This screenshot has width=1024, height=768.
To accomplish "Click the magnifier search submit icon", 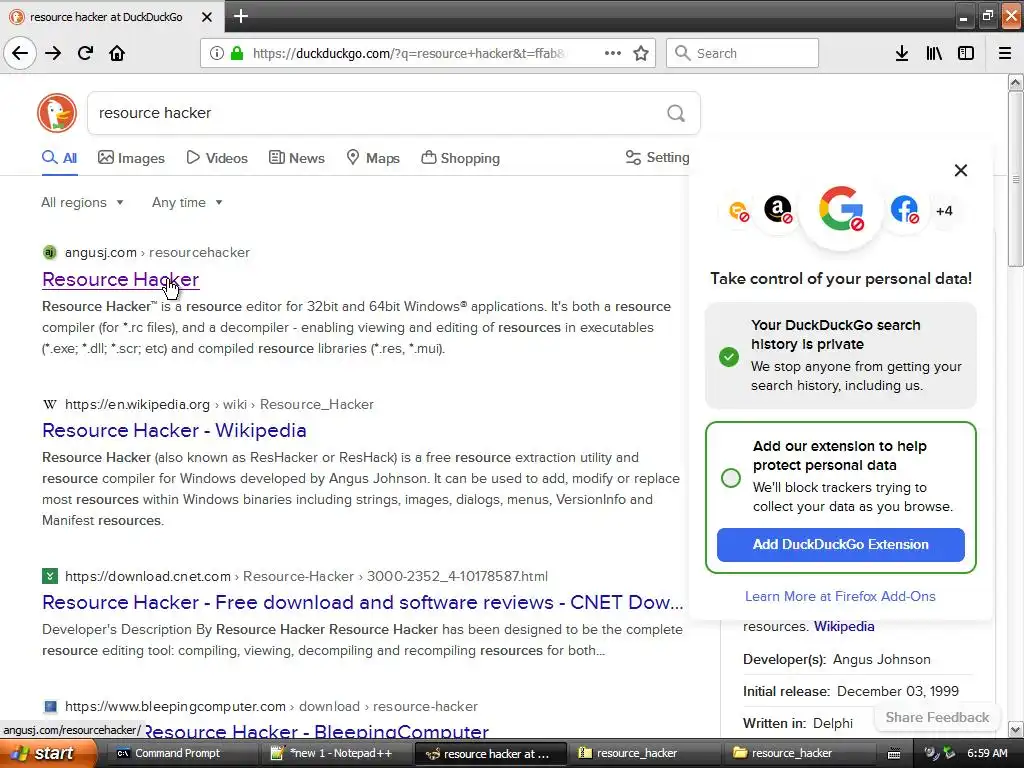I will coord(676,113).
